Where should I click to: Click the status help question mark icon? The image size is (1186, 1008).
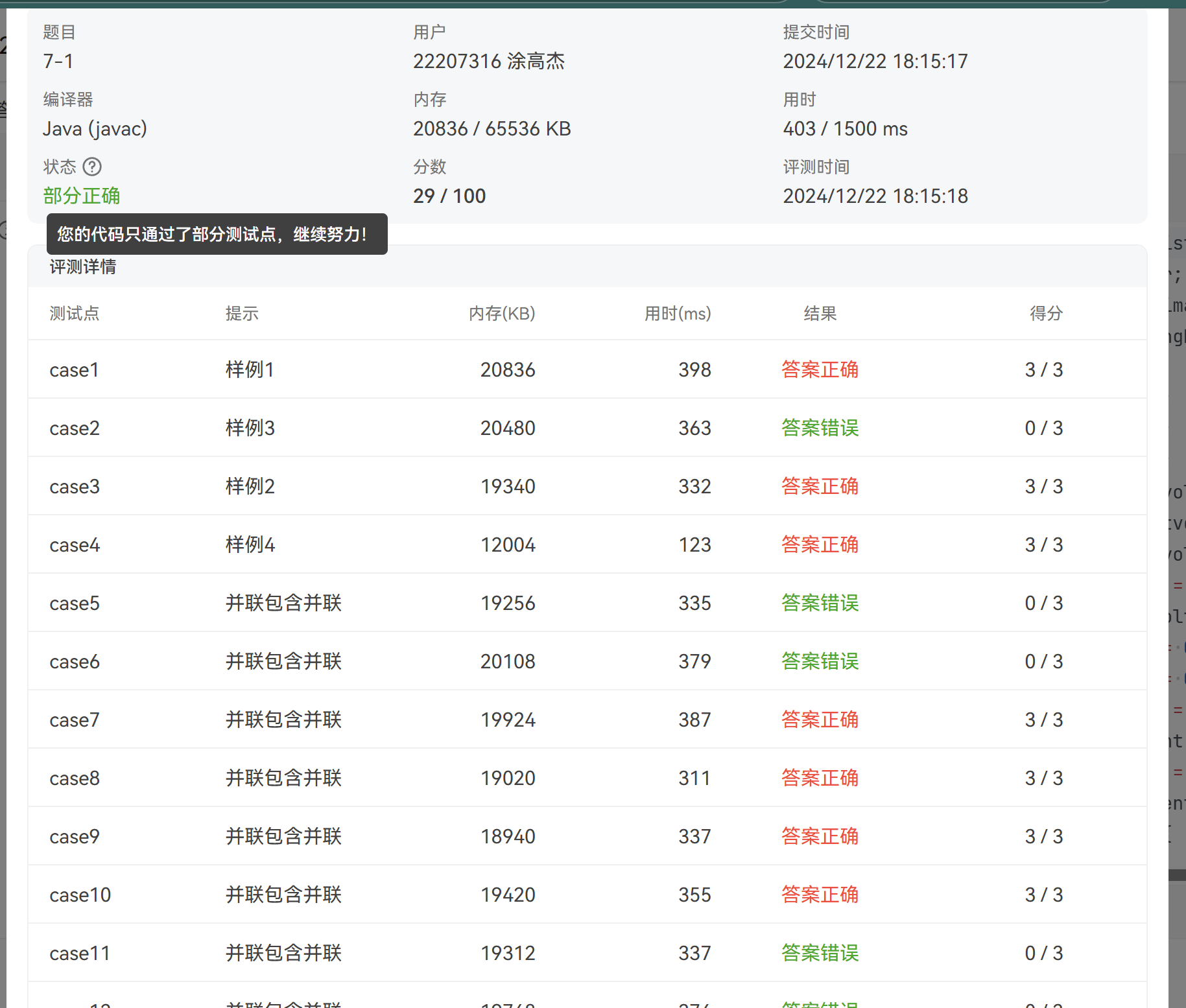[x=92, y=167]
